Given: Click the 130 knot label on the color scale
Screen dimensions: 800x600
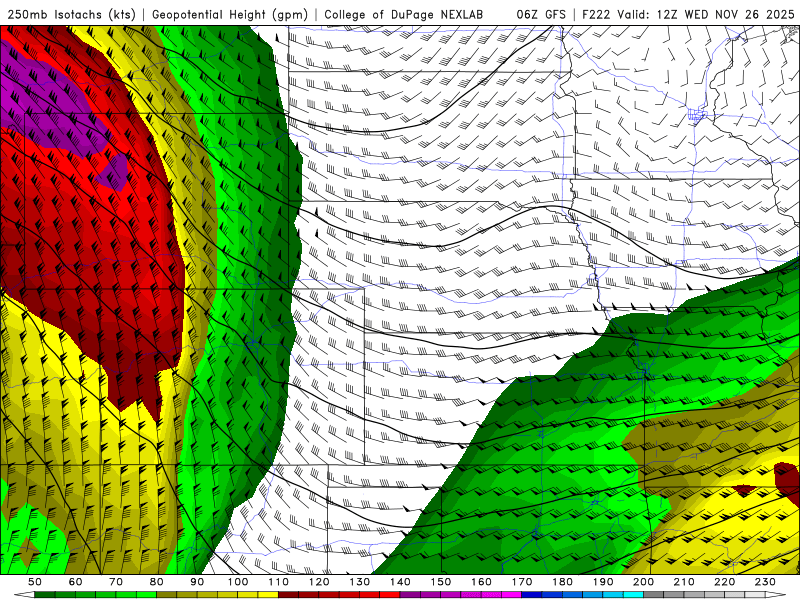Looking at the screenshot, I should tap(360, 582).
